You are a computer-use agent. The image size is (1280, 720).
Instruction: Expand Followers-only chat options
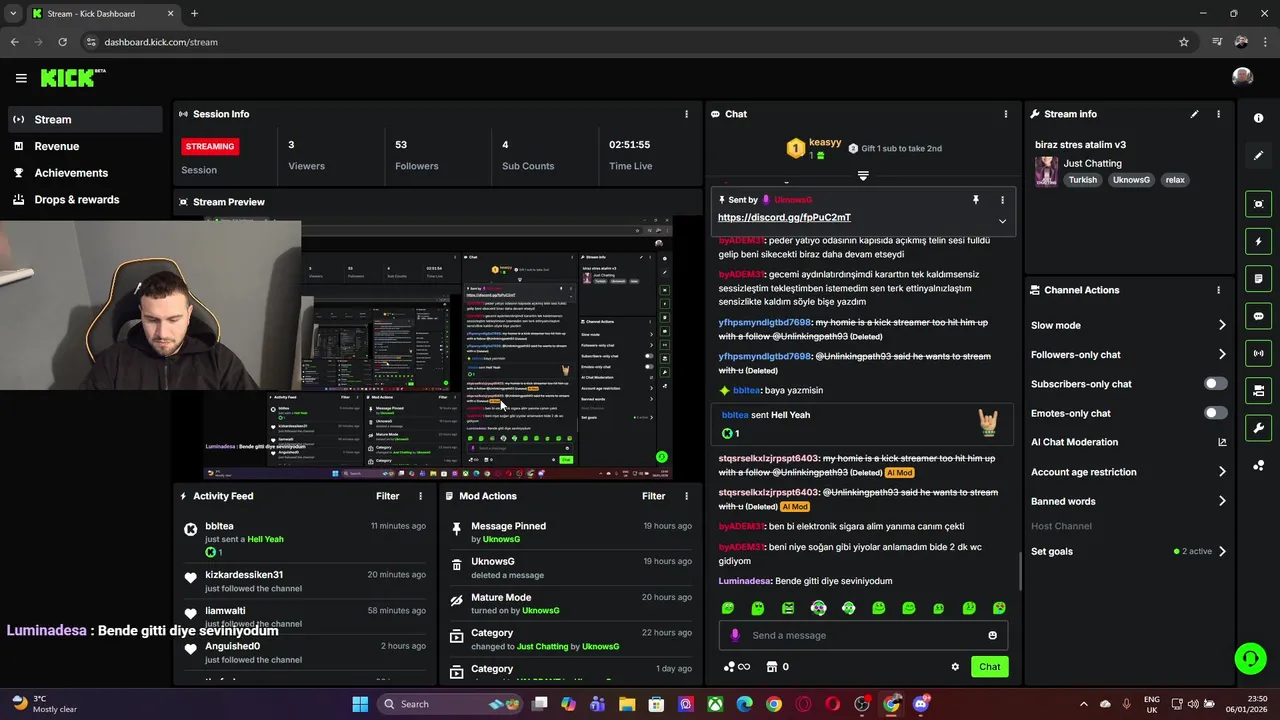point(1222,354)
